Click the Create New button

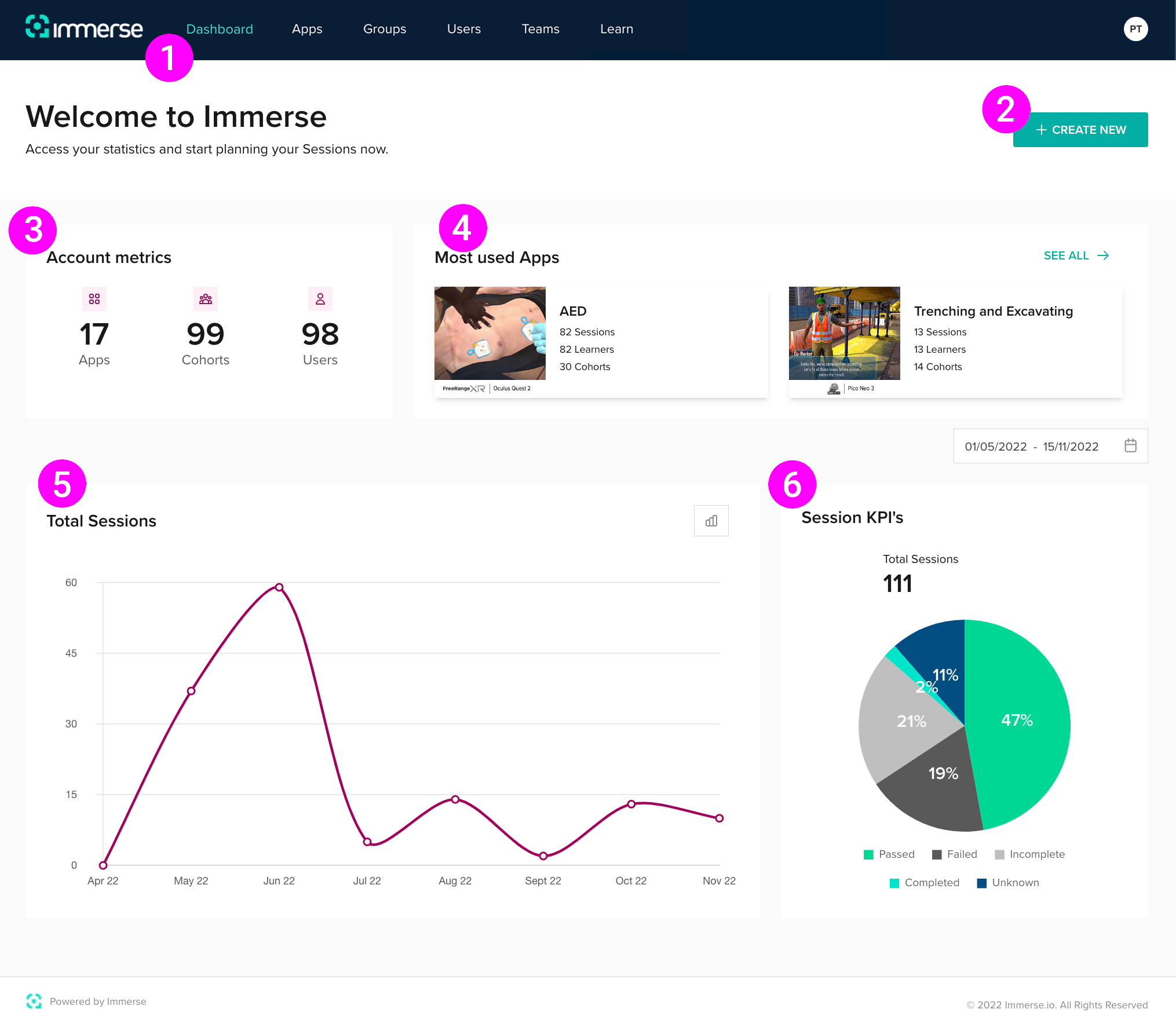[1080, 130]
